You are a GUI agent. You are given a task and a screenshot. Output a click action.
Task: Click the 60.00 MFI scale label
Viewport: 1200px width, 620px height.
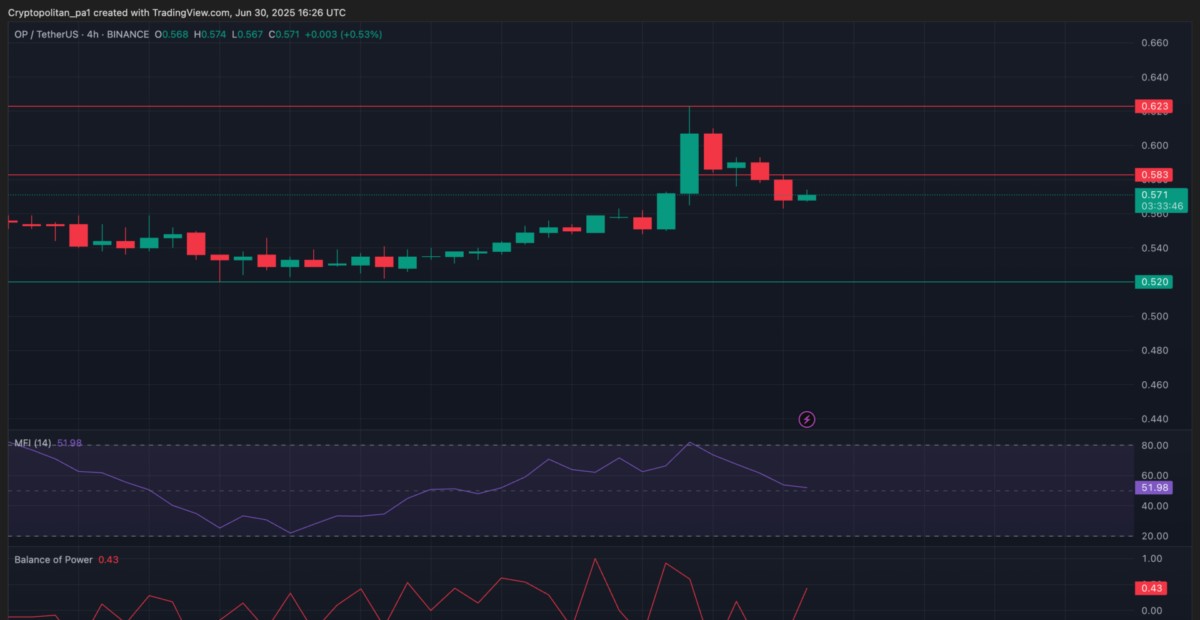(1154, 476)
